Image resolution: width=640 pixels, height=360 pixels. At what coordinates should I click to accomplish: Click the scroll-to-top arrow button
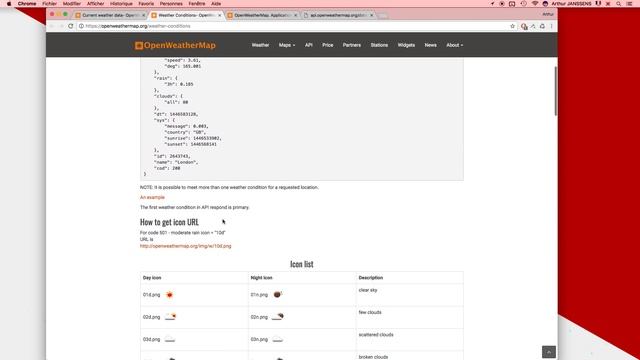(x=549, y=352)
